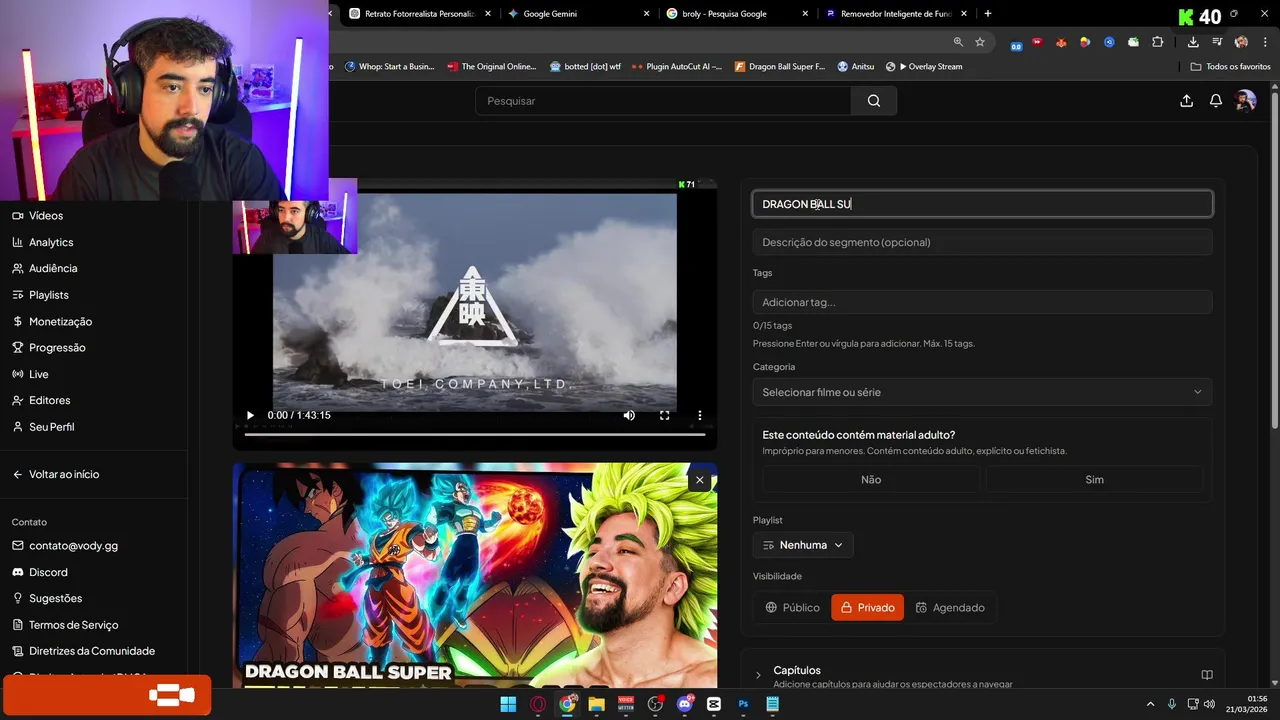Open Anitsu bookmark
Viewport: 1280px width, 720px height.
click(x=856, y=66)
